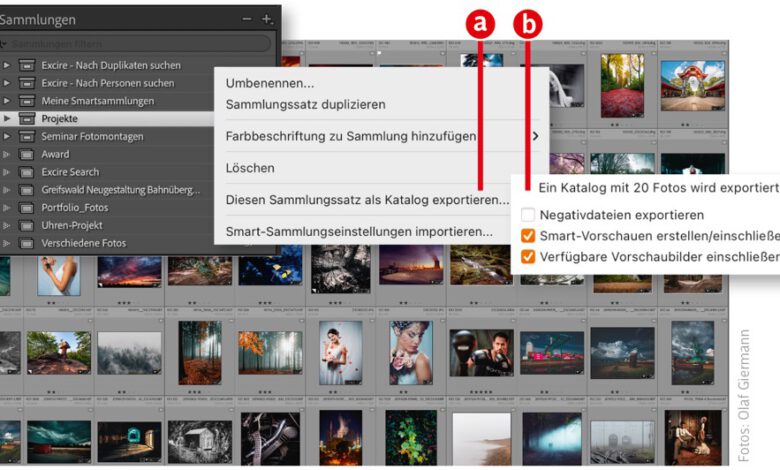
Task: Select the Portfolio_Fotos collection label
Action: click(x=75, y=207)
